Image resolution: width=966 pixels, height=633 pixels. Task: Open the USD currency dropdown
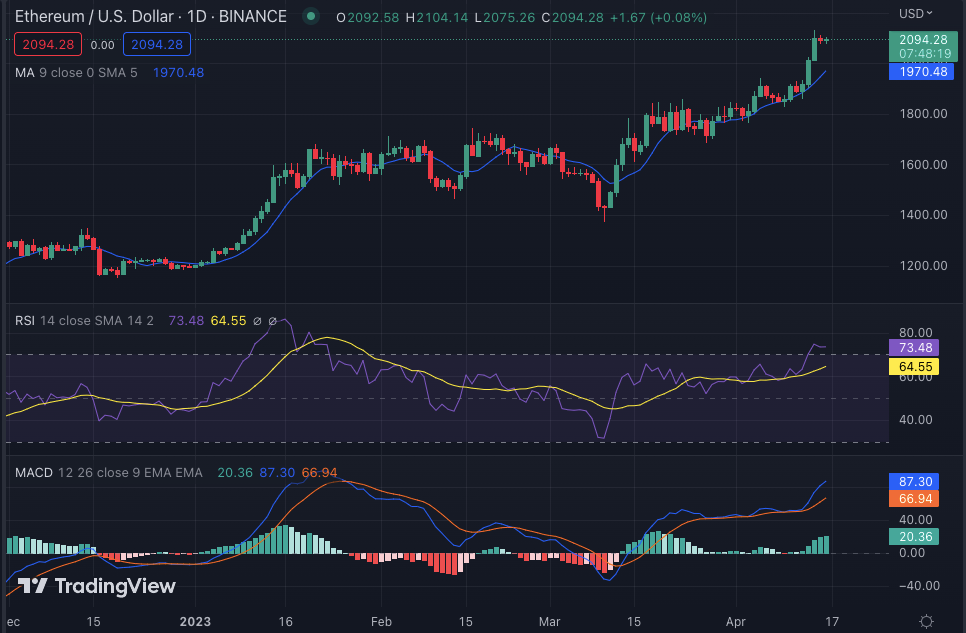pos(915,13)
